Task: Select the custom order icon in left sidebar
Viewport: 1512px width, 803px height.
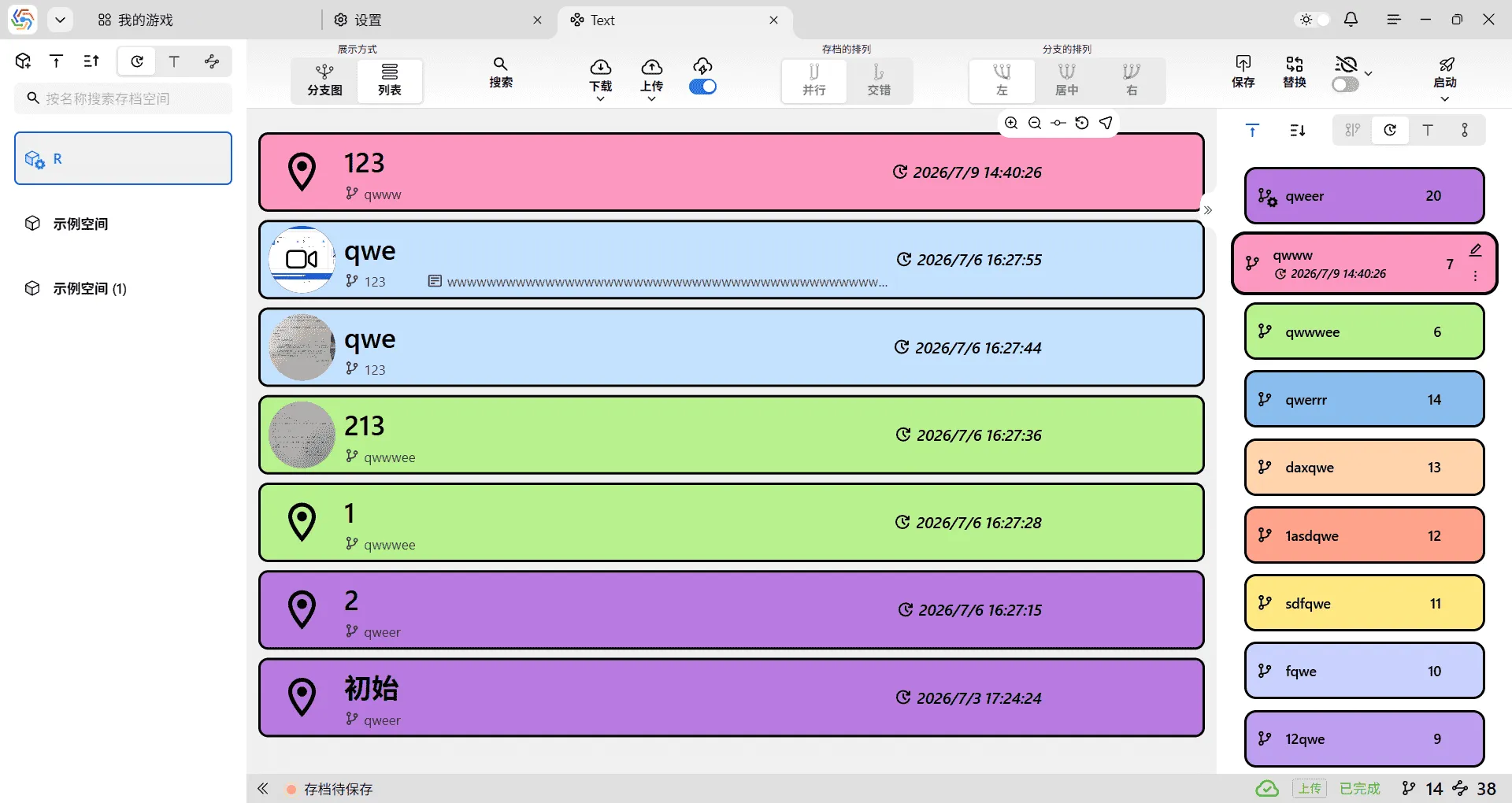Action: pyautogui.click(x=211, y=61)
